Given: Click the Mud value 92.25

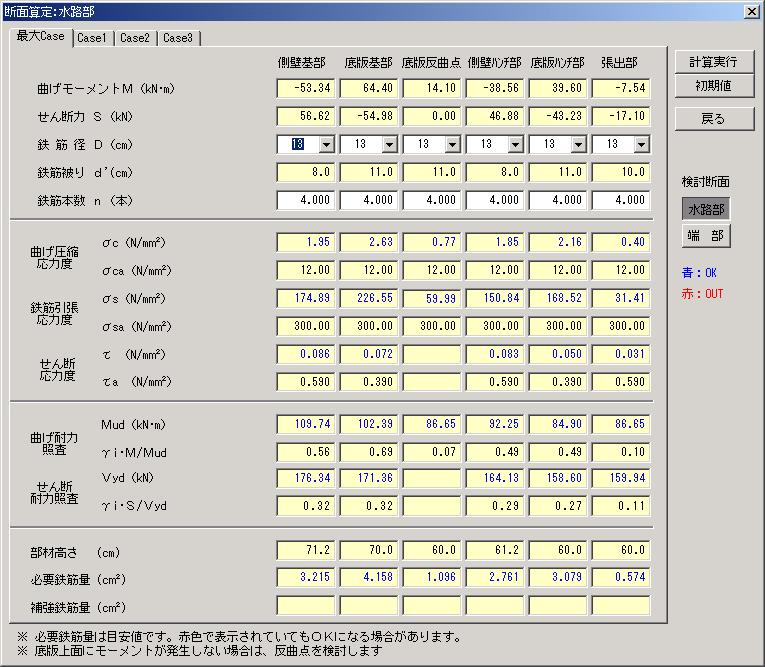Looking at the screenshot, I should click(495, 424).
